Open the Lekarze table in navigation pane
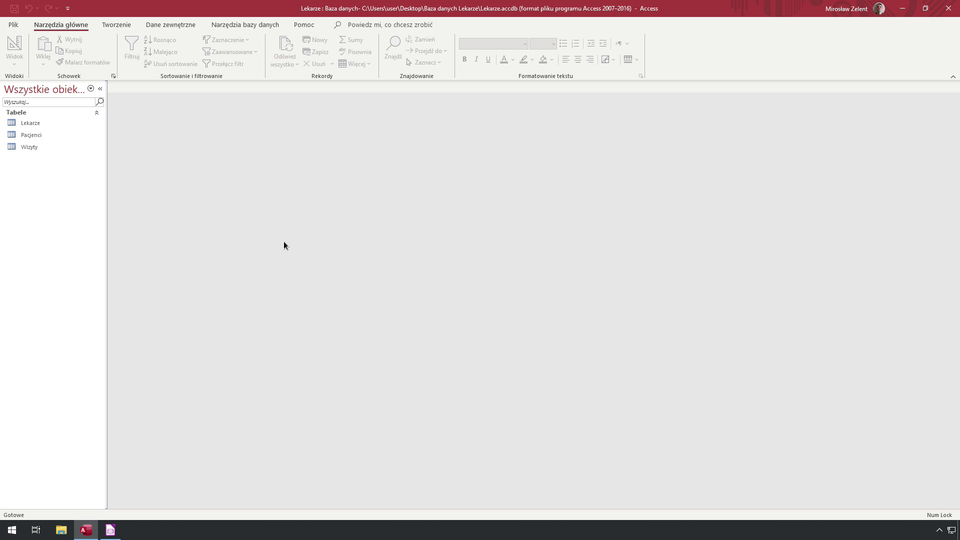Image resolution: width=960 pixels, height=540 pixels. [30, 123]
